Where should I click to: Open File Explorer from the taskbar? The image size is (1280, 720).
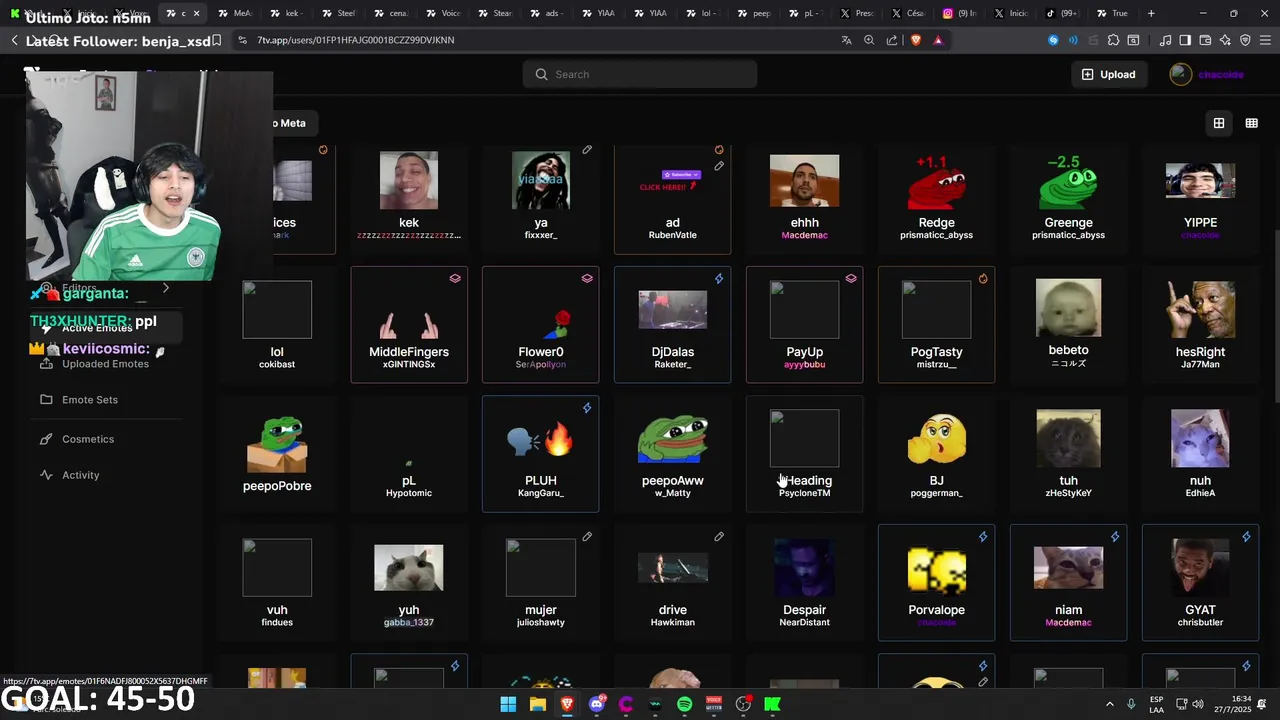[x=537, y=704]
